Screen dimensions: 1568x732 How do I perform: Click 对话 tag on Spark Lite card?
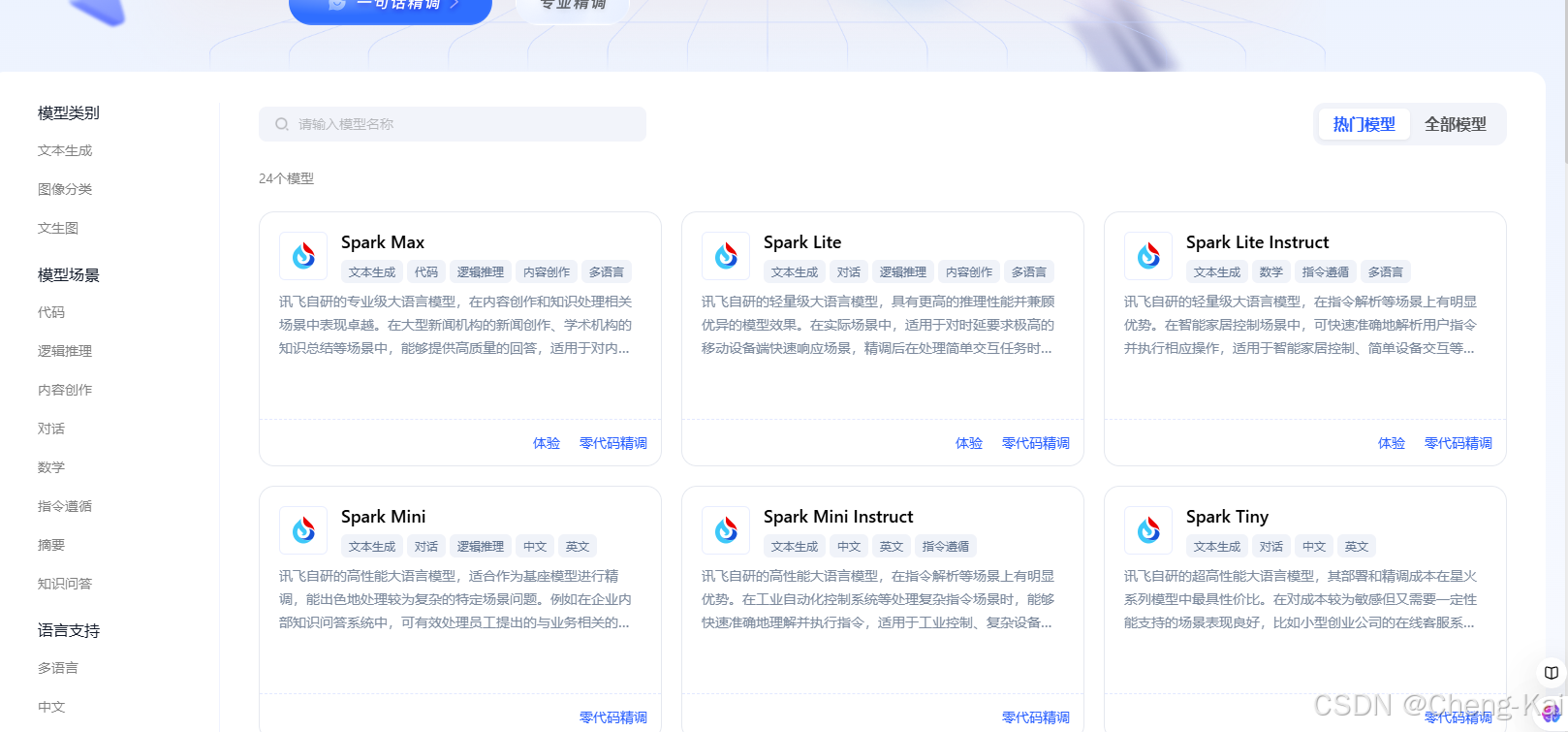point(849,272)
